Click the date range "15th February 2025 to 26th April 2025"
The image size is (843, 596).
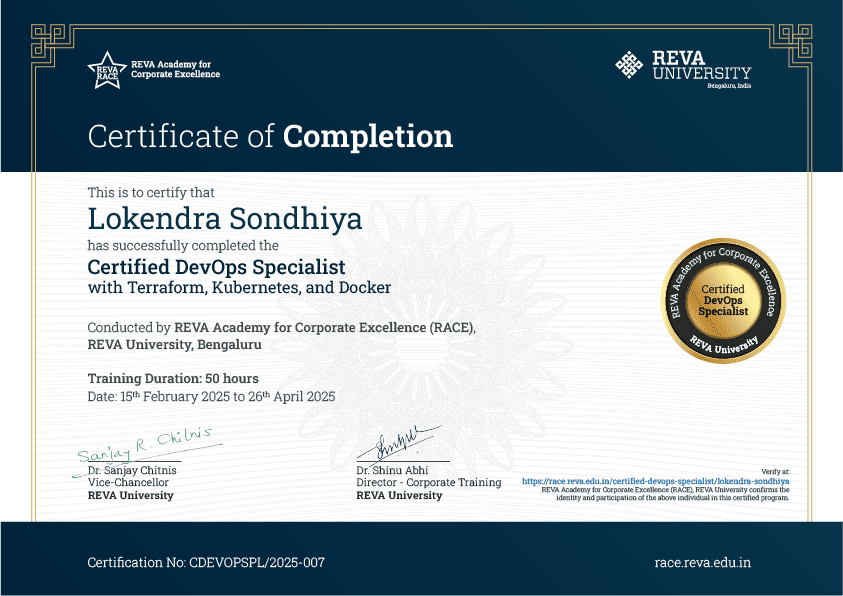pyautogui.click(x=227, y=397)
